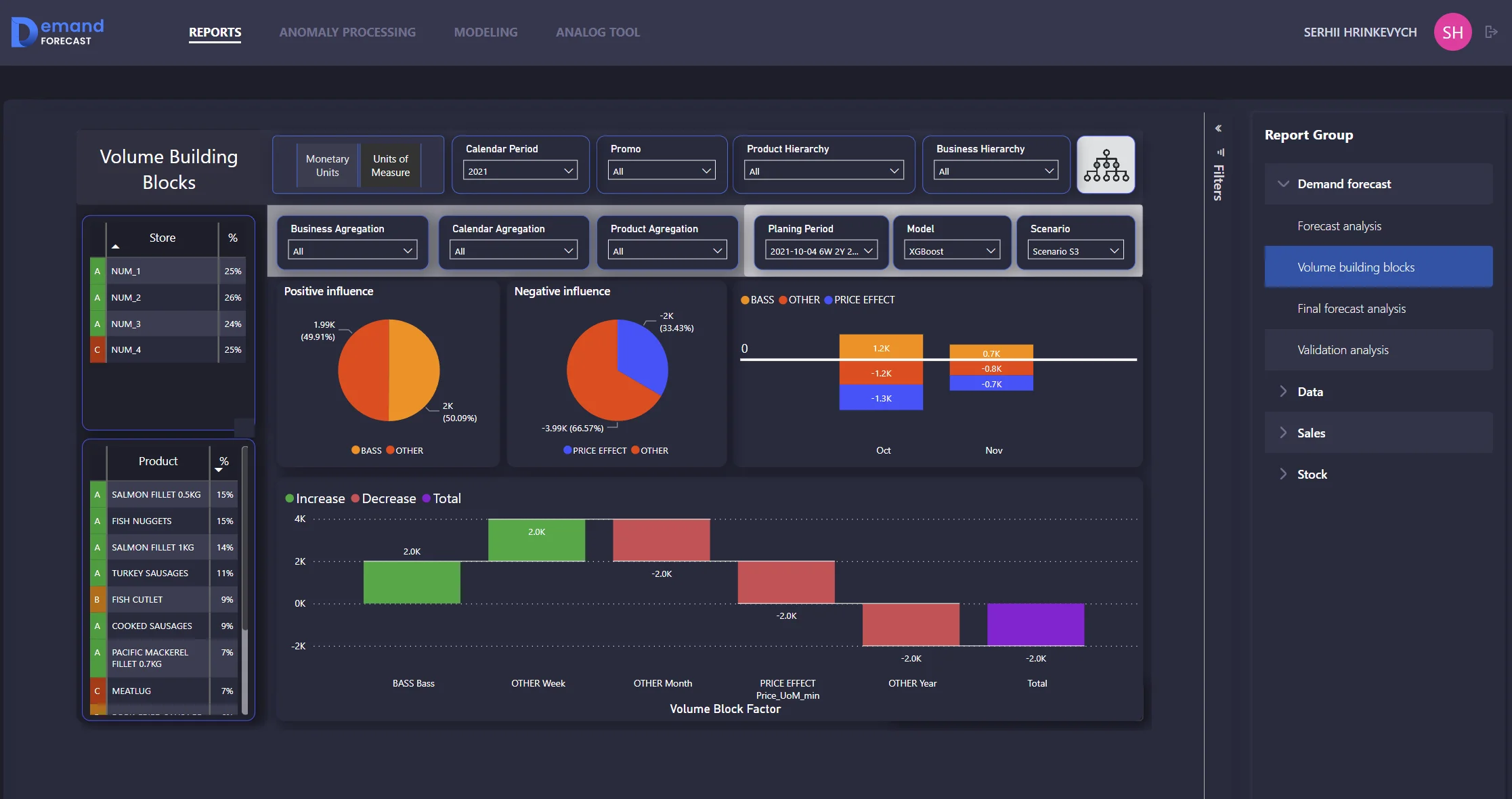The height and width of the screenshot is (799, 1512).
Task: Click the Demand Forecast logo
Action: pos(58,32)
